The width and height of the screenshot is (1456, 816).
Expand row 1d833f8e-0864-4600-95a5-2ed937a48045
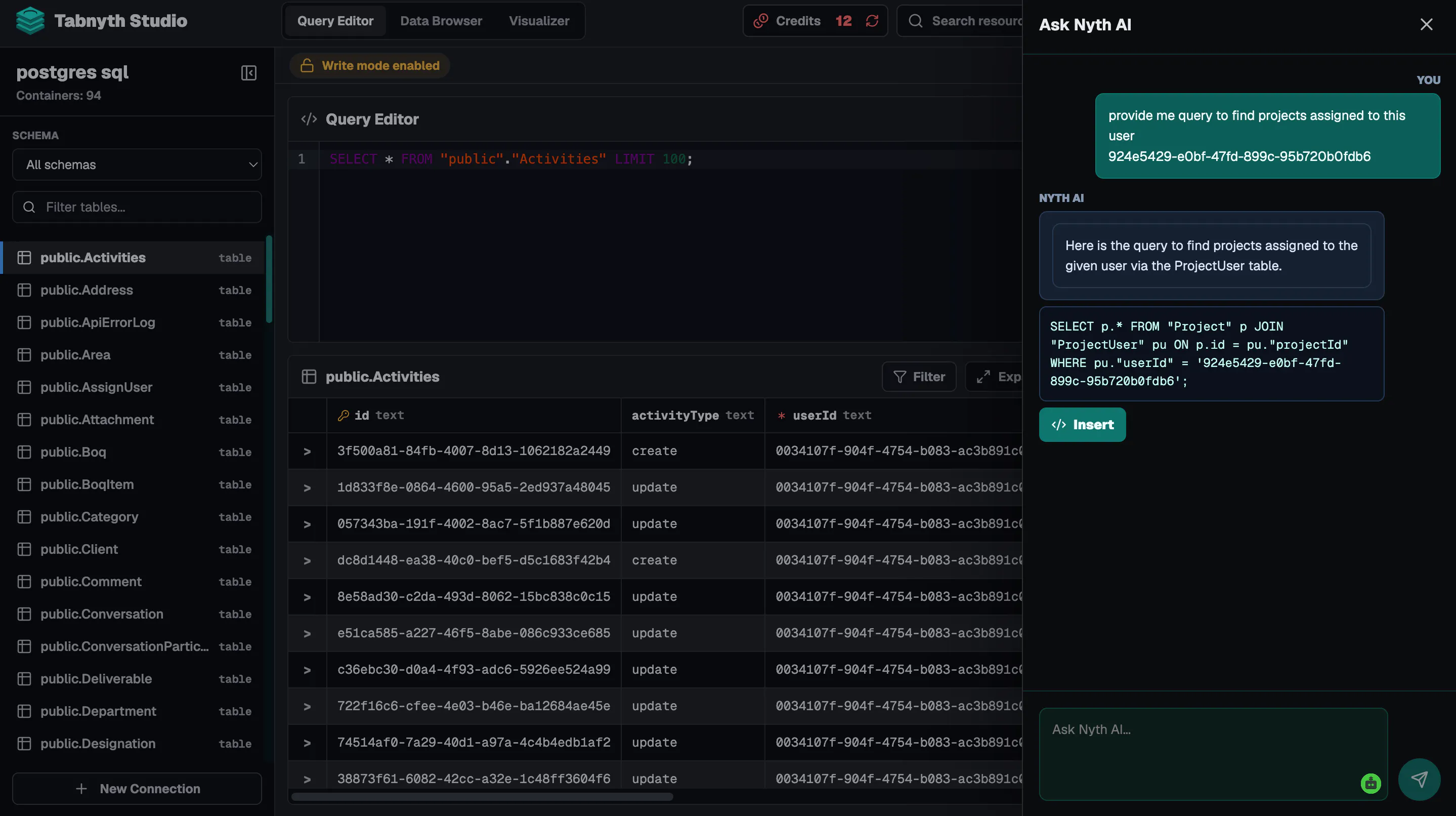[x=307, y=487]
